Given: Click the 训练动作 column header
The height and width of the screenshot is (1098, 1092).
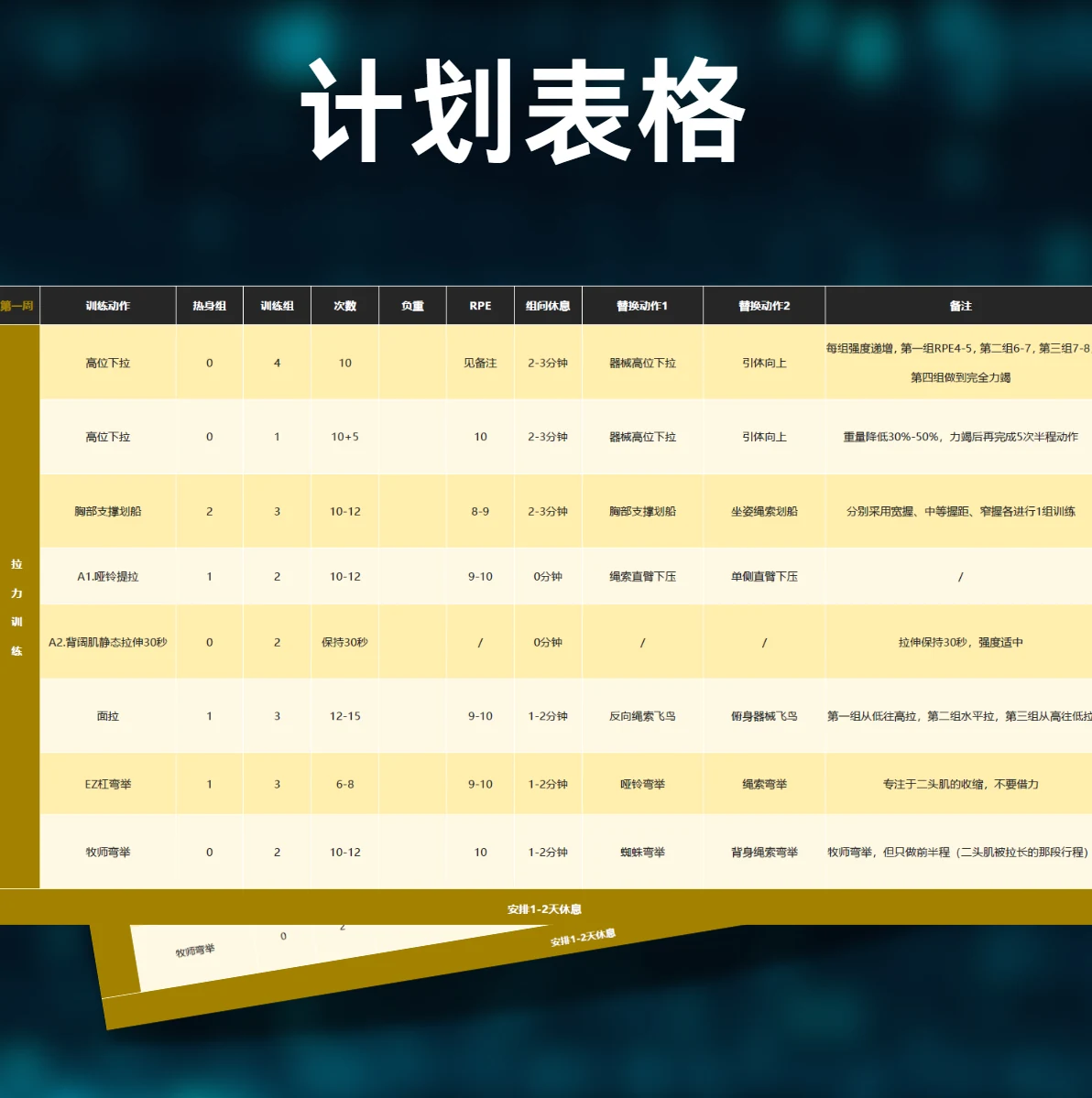Looking at the screenshot, I should click(x=108, y=305).
